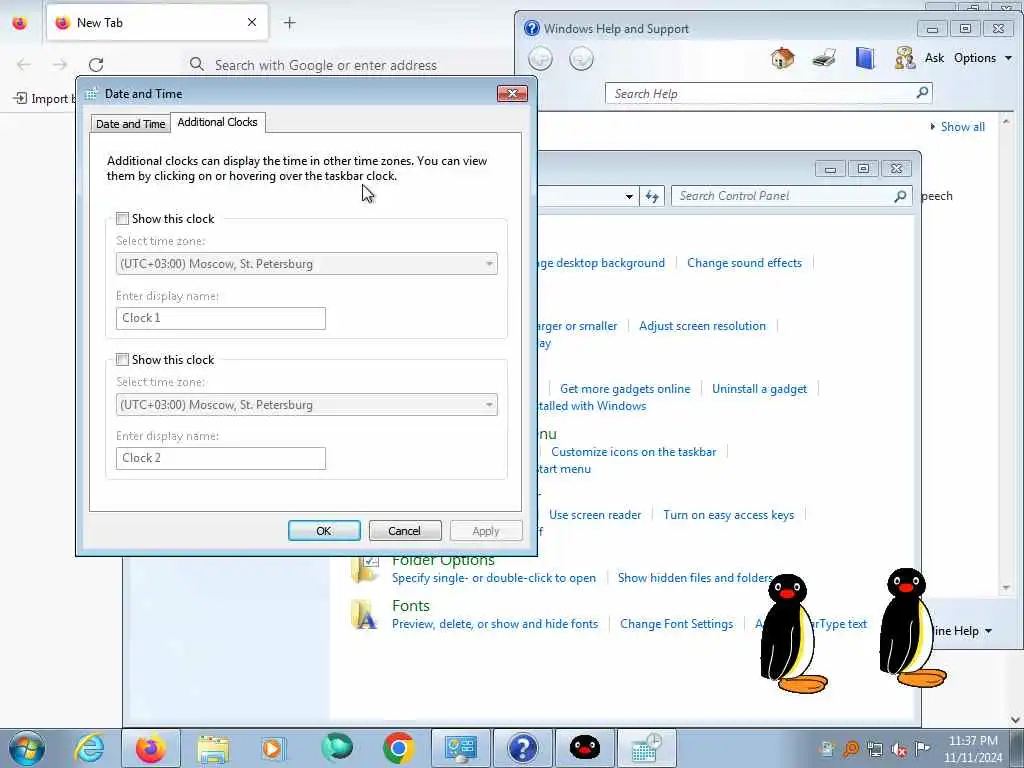The image size is (1024, 768).
Task: Click the Ask people icon in Help
Action: click(x=904, y=58)
